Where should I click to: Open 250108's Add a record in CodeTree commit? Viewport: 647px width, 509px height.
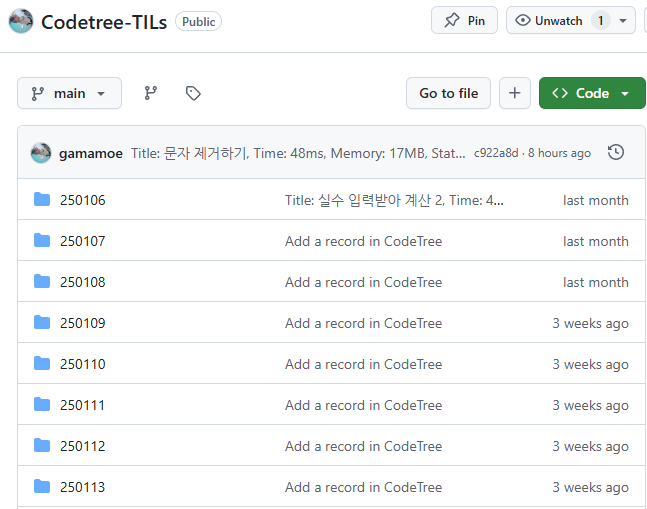[363, 282]
